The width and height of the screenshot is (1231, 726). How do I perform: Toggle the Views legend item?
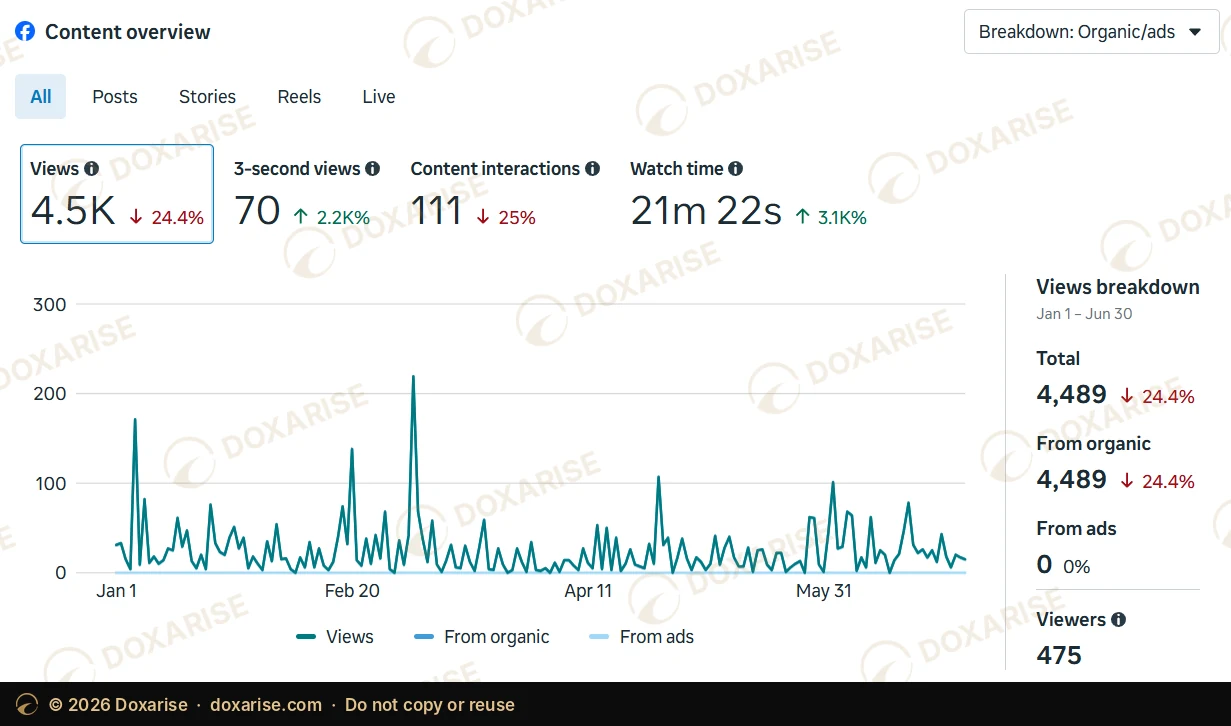coord(335,637)
